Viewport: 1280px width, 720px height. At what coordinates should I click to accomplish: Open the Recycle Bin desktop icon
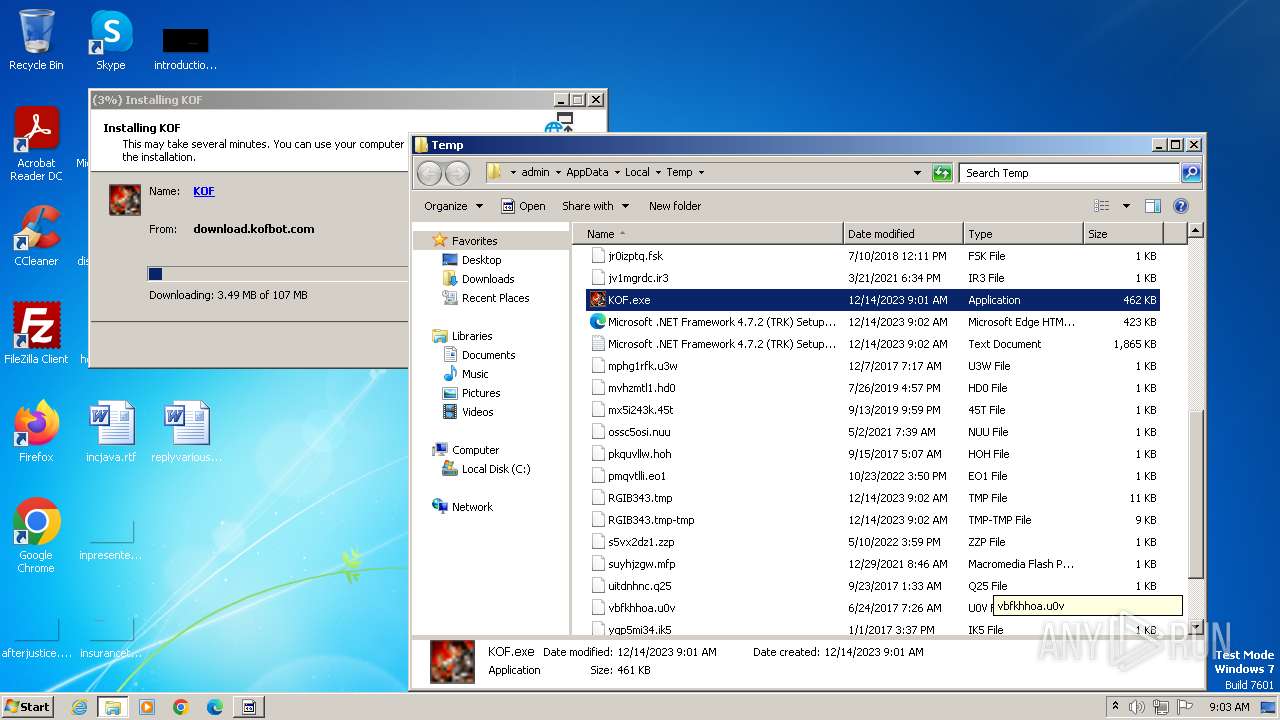36,40
